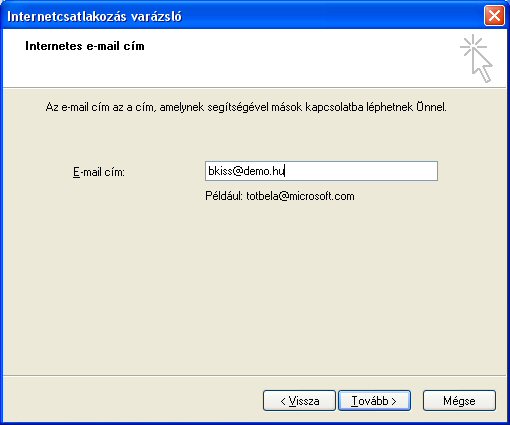Proceed with the Tovább button
The image size is (510, 425).
[374, 400]
